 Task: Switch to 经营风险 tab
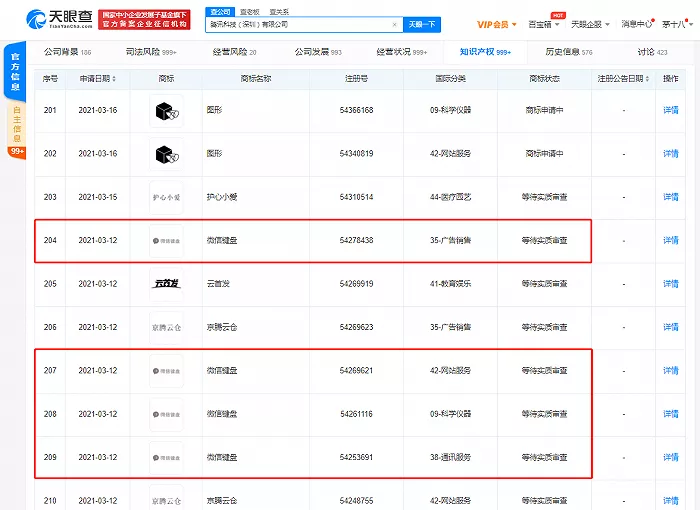point(234,52)
